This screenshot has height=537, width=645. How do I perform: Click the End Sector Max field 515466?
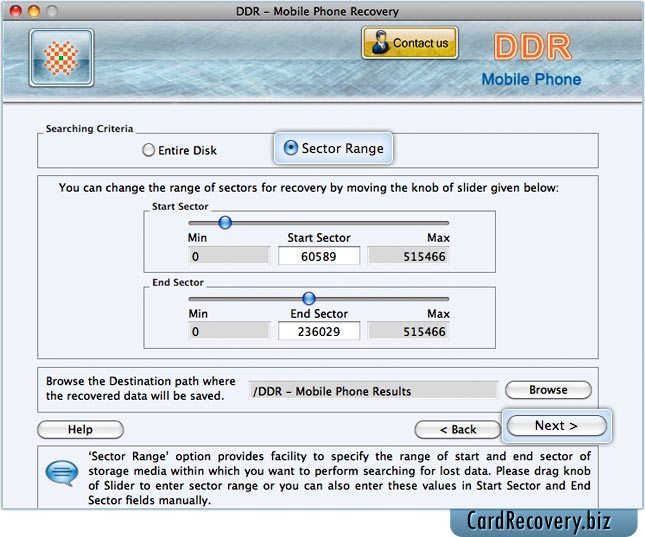click(408, 332)
